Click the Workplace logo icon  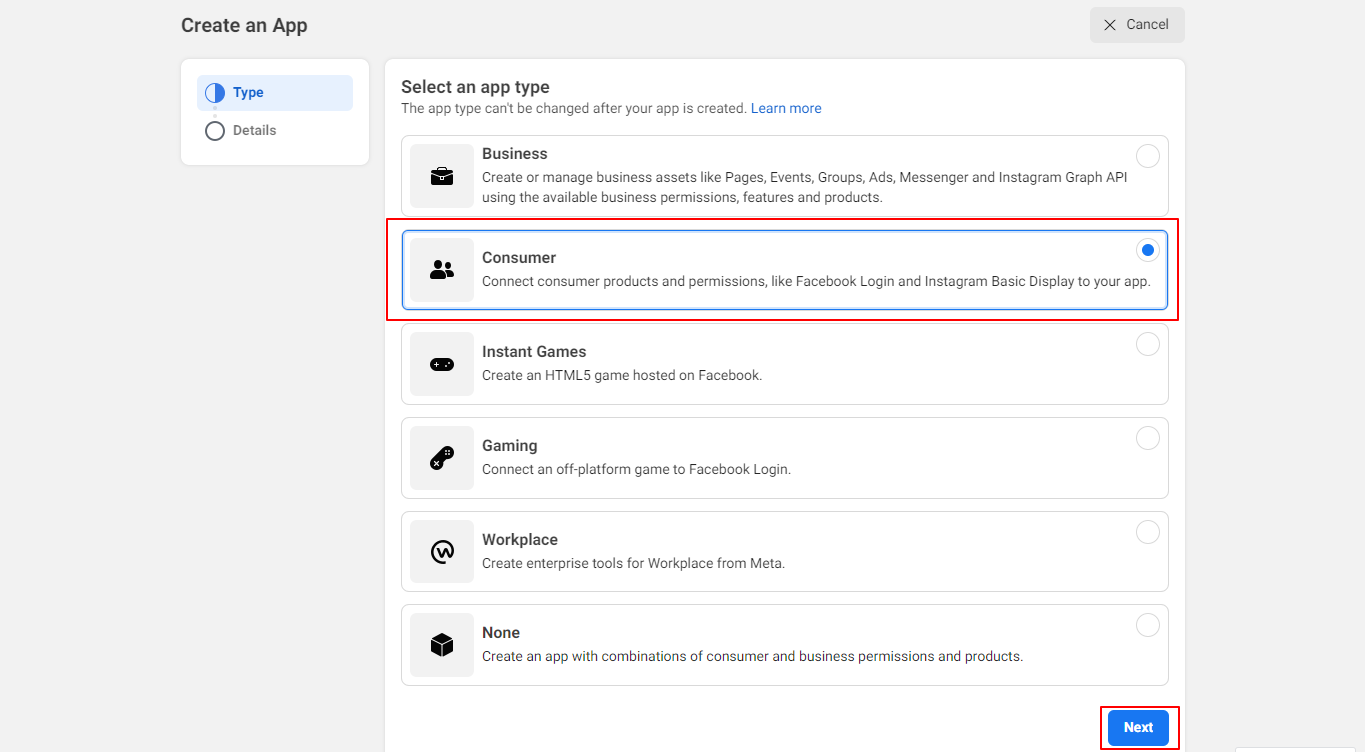click(x=442, y=551)
